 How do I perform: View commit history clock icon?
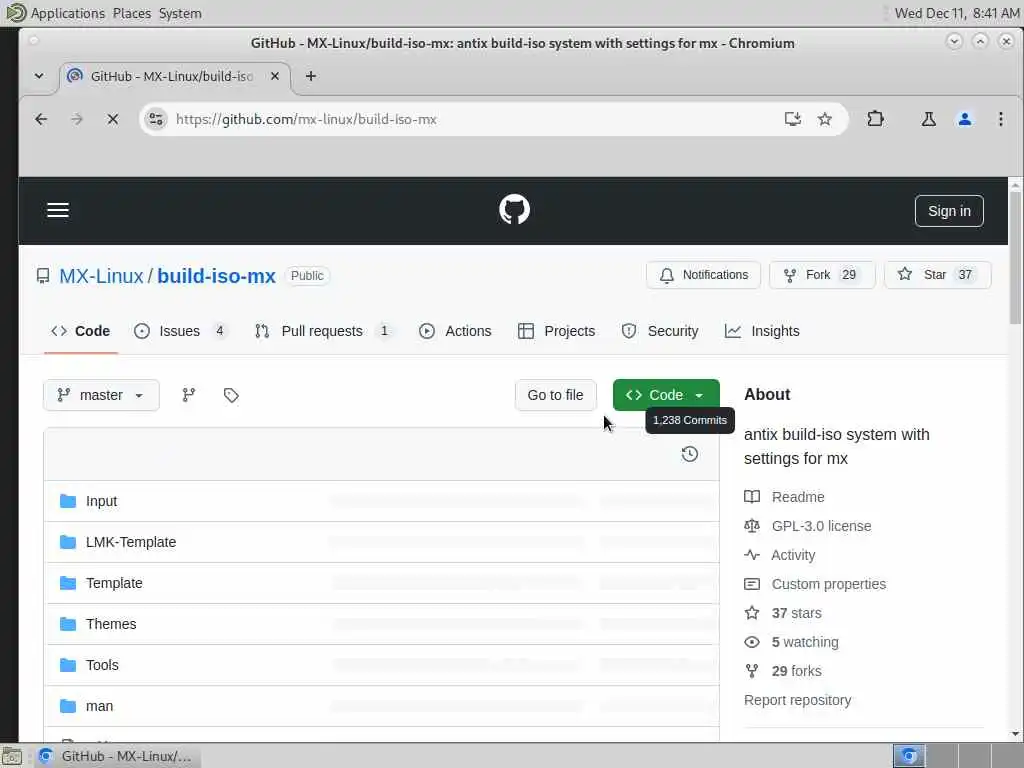[x=690, y=454]
